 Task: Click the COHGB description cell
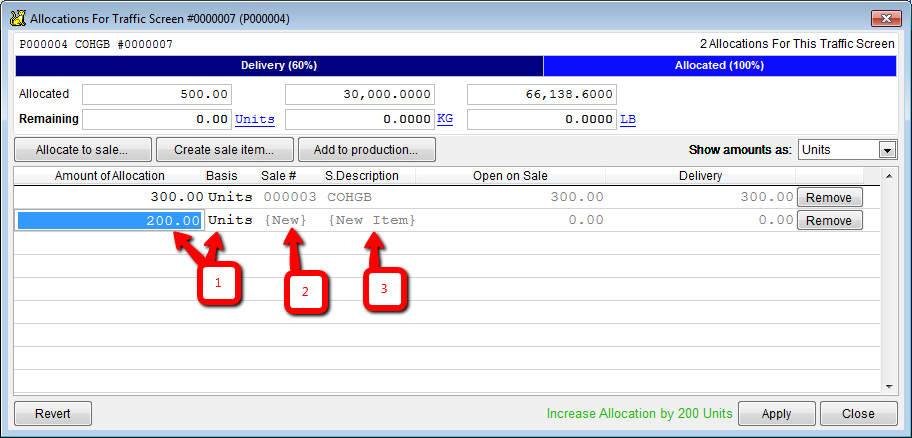click(x=350, y=197)
